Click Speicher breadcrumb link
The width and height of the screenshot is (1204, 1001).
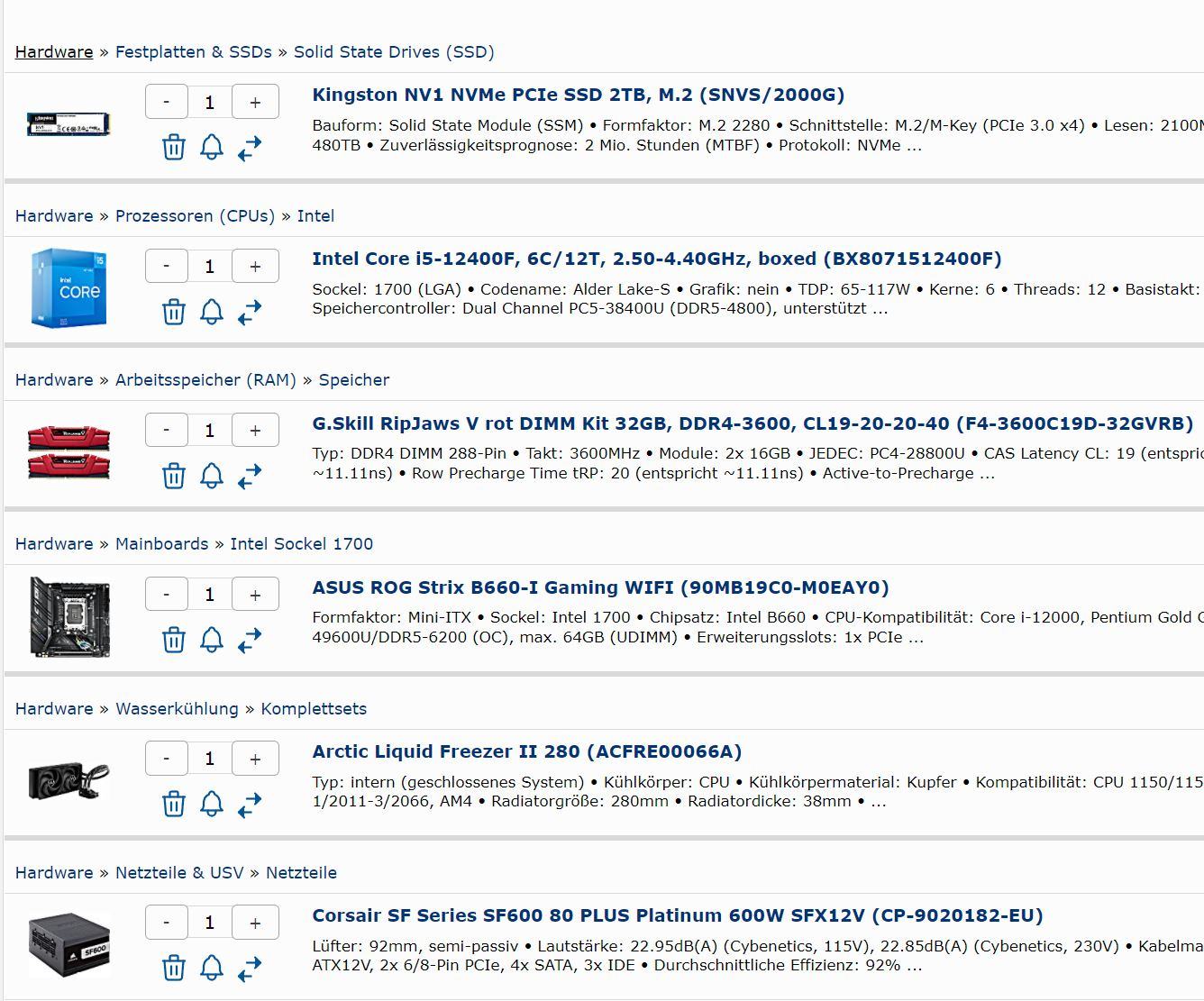pyautogui.click(x=354, y=379)
